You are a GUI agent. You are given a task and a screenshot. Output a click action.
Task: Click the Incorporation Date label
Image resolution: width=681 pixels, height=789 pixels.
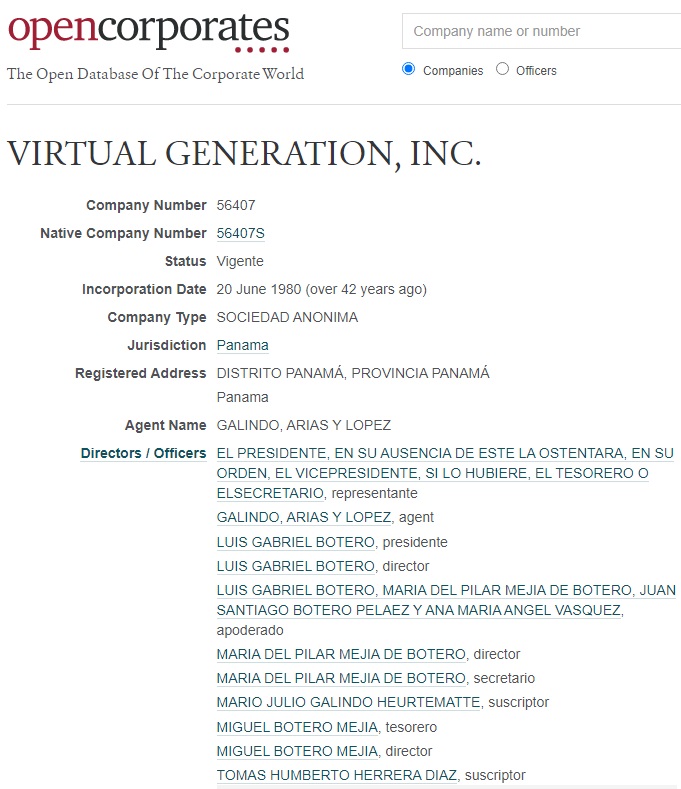point(144,289)
